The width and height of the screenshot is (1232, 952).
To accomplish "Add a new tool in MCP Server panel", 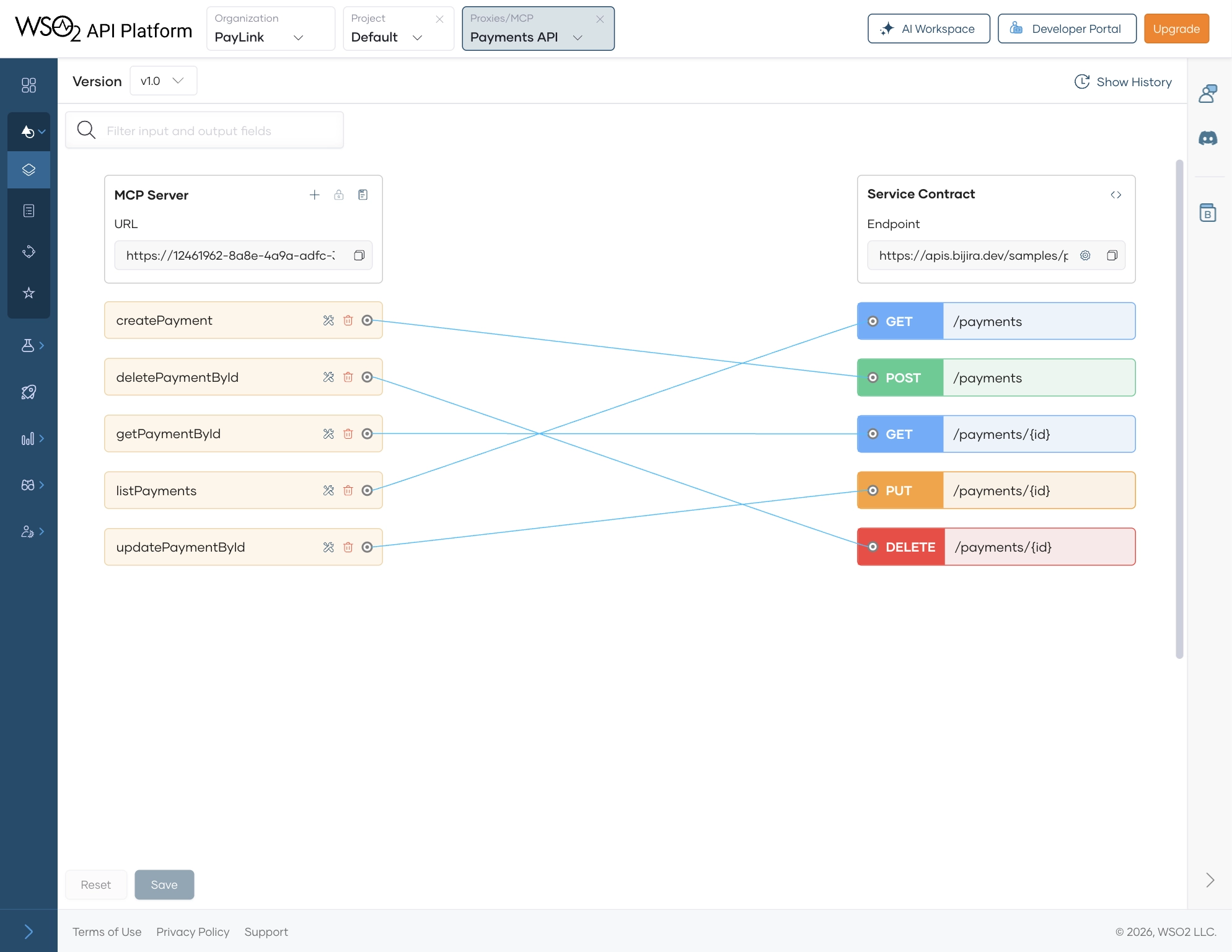I will pyautogui.click(x=315, y=195).
